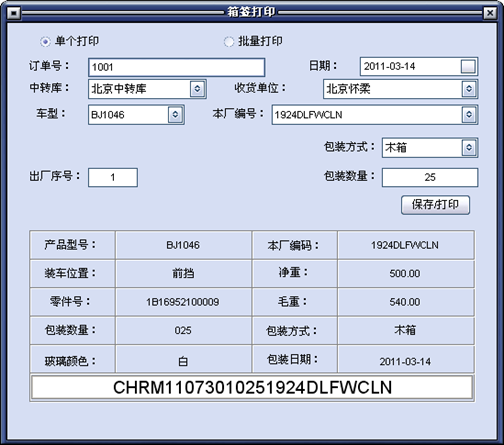Focus the 订单号 input field with 1001
The image size is (504, 445).
click(x=177, y=67)
